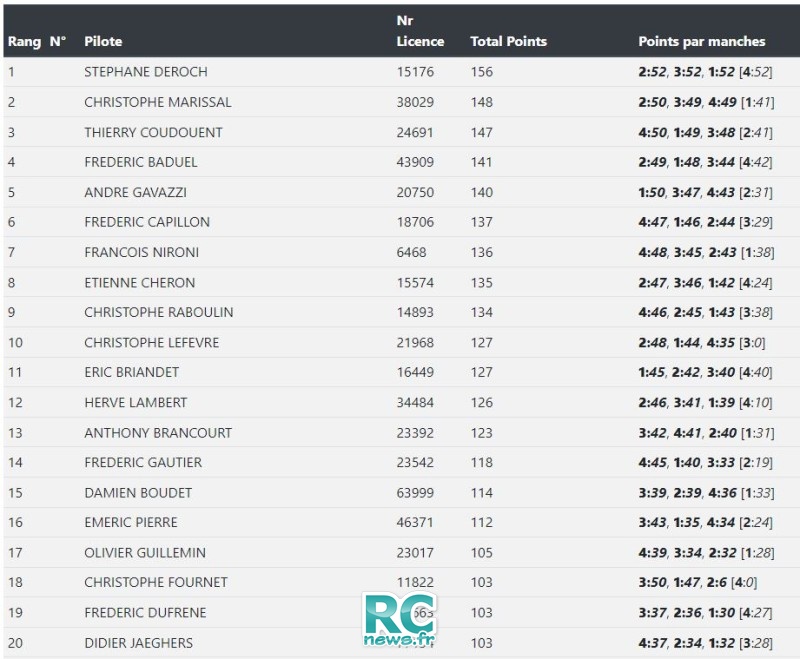Image resolution: width=800 pixels, height=659 pixels.
Task: Select pilot CHRISTOPHE MARISSAL
Action: (158, 102)
